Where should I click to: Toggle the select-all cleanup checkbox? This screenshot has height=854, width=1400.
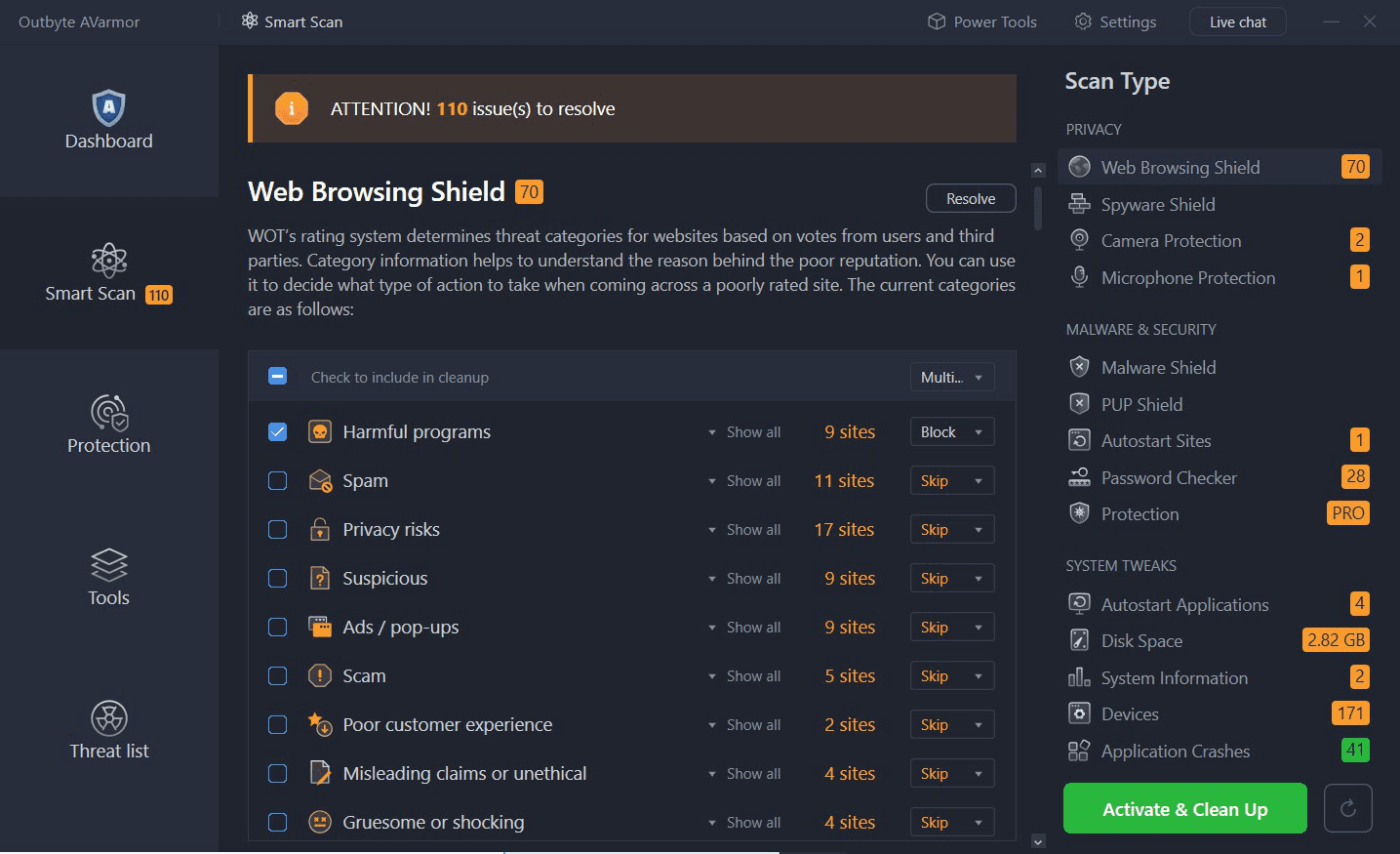point(278,377)
